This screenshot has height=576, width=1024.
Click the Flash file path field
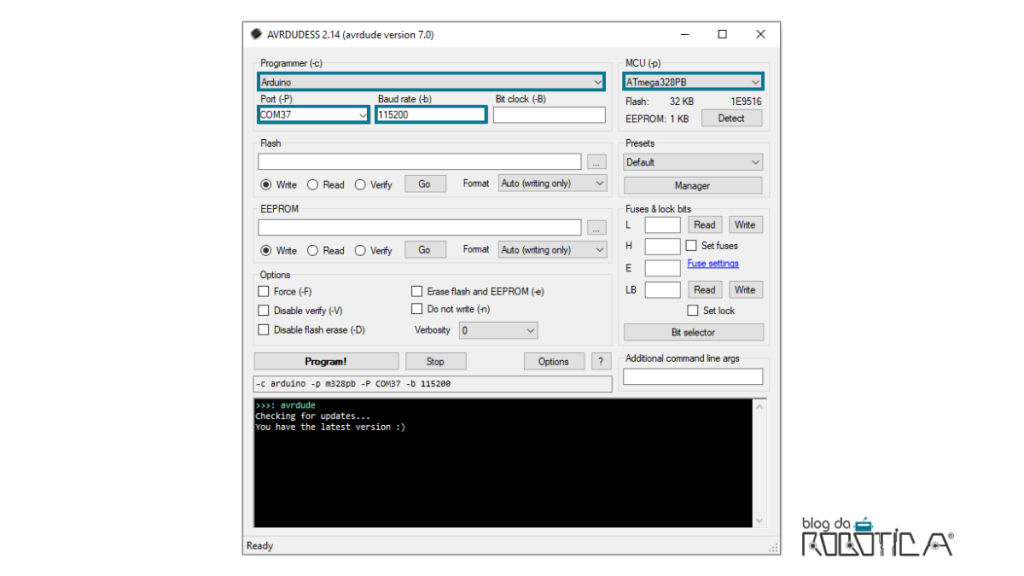click(419, 162)
